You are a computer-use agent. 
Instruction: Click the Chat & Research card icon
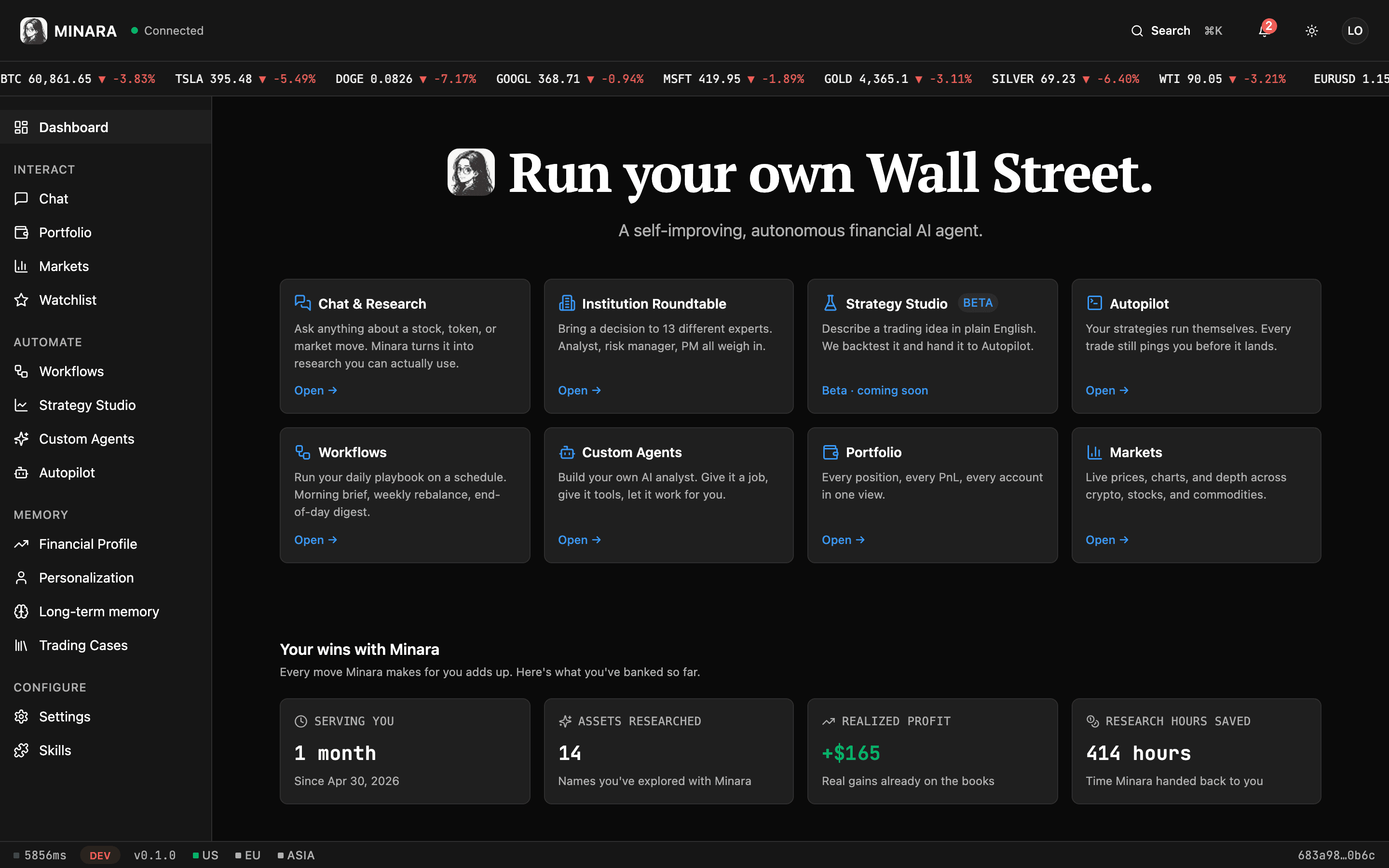click(302, 303)
